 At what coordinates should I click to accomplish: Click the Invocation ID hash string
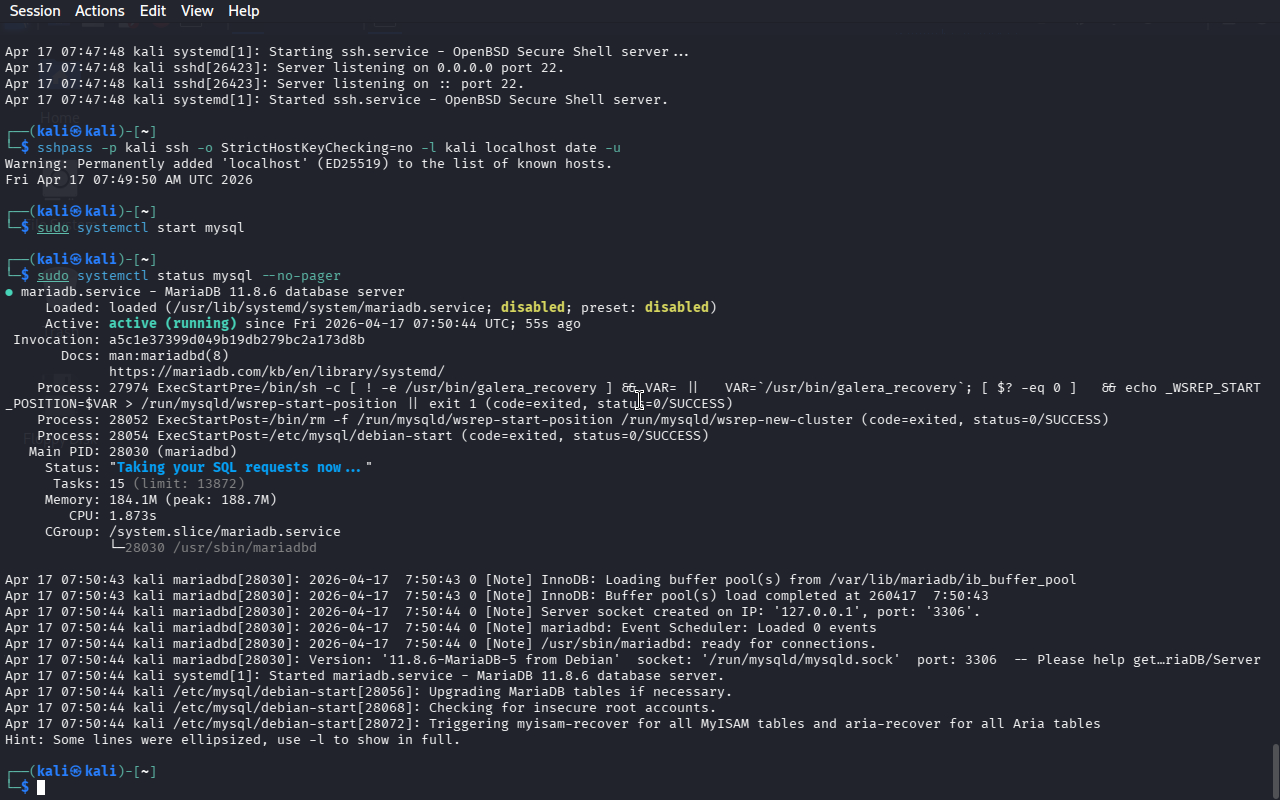pyautogui.click(x=236, y=340)
